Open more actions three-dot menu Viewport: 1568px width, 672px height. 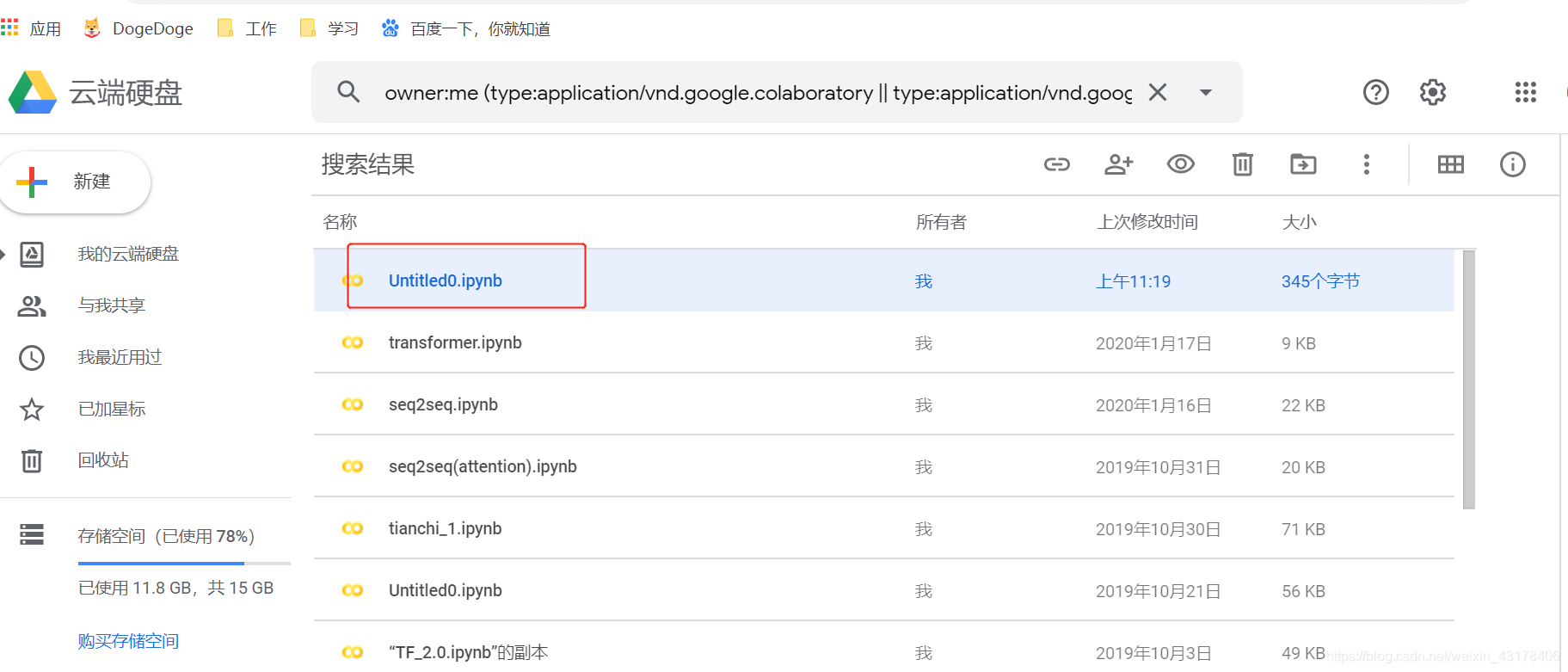1367,164
